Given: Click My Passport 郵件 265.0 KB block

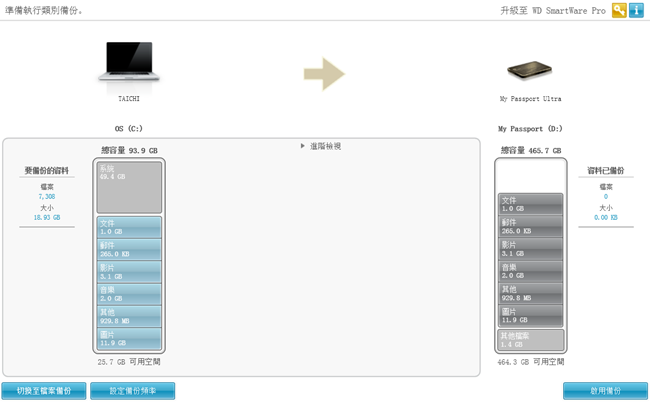Looking at the screenshot, I should coord(531,227).
